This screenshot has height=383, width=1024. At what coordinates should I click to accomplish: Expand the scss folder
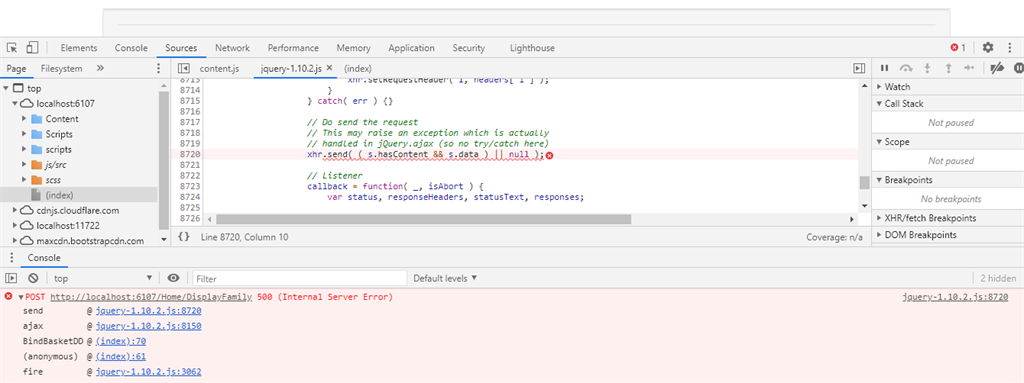point(24,180)
